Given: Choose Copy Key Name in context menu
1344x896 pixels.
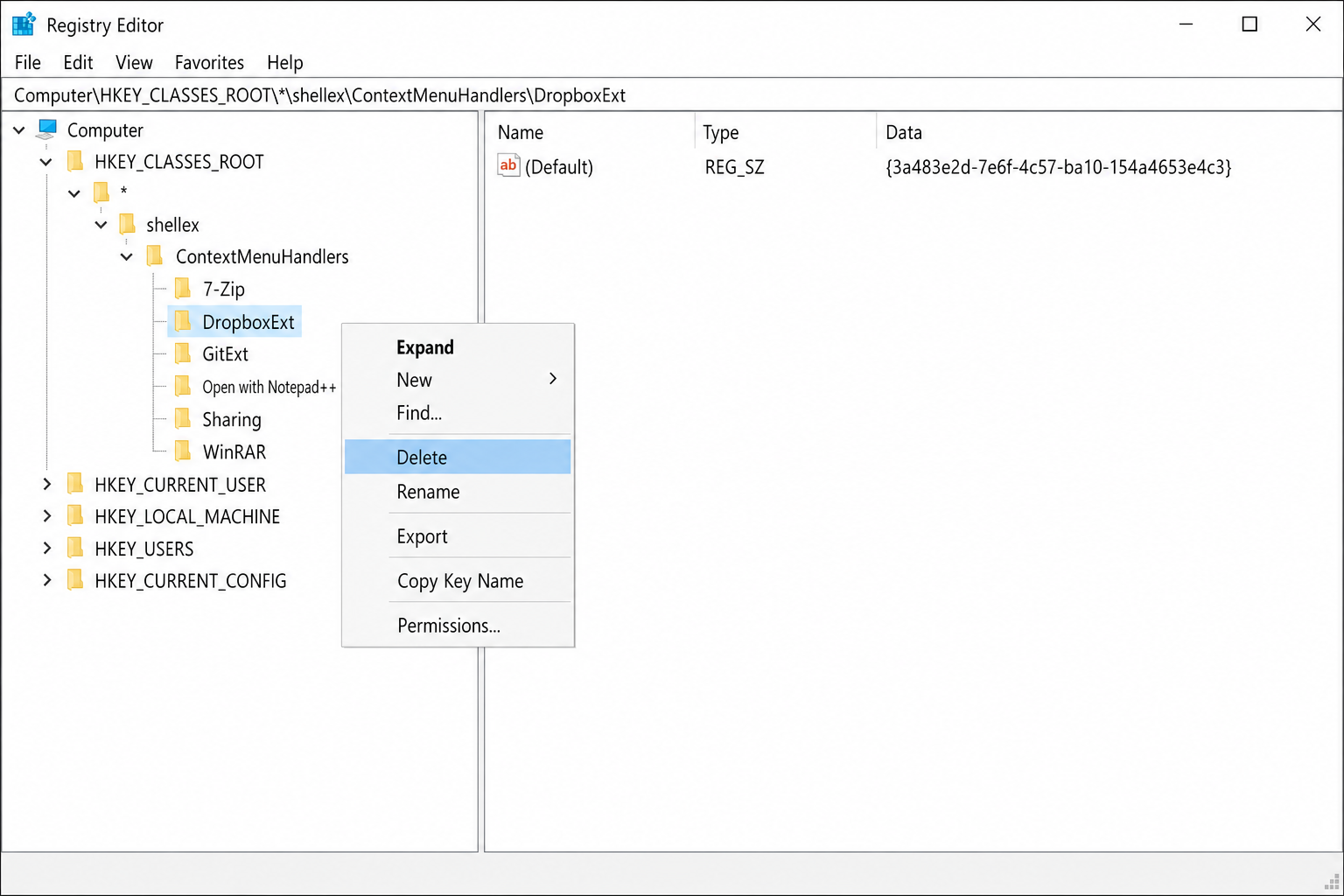Looking at the screenshot, I should point(458,581).
